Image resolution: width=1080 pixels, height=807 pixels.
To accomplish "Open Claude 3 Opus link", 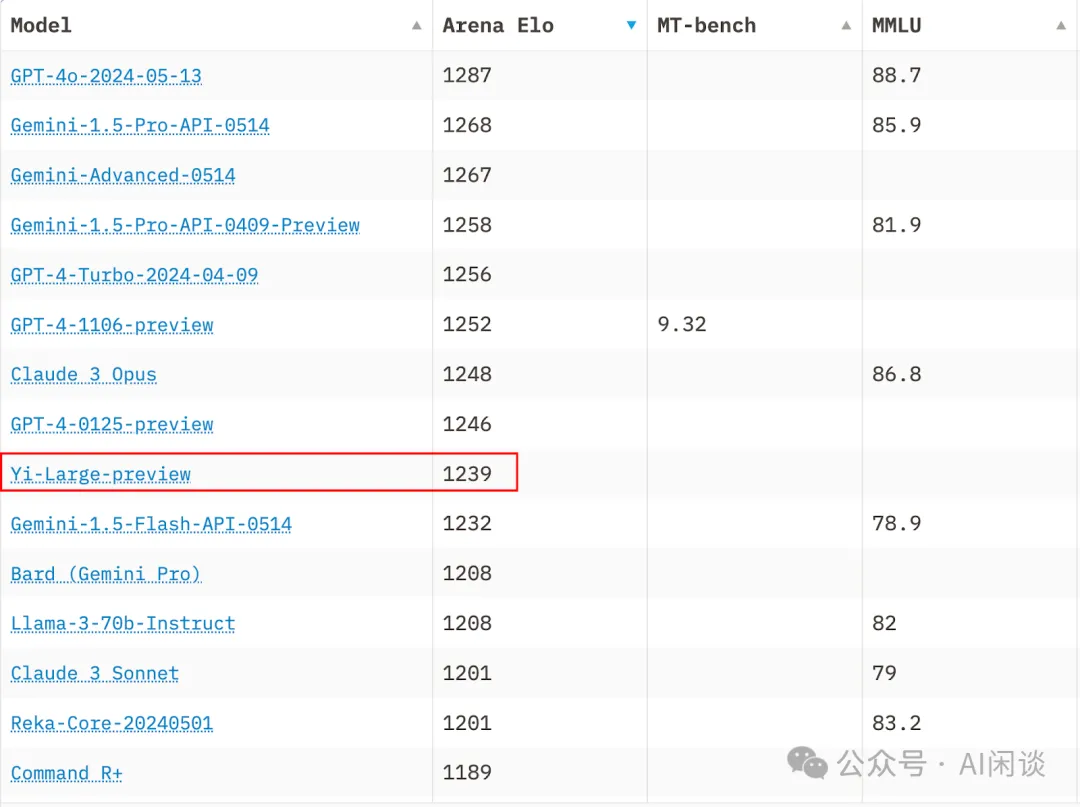I will pyautogui.click(x=83, y=375).
